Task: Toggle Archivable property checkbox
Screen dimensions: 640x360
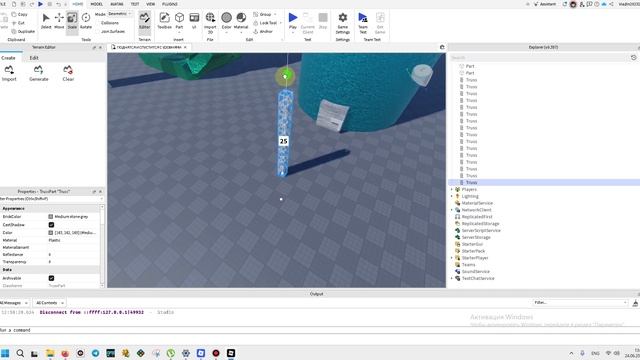Action: (x=51, y=278)
